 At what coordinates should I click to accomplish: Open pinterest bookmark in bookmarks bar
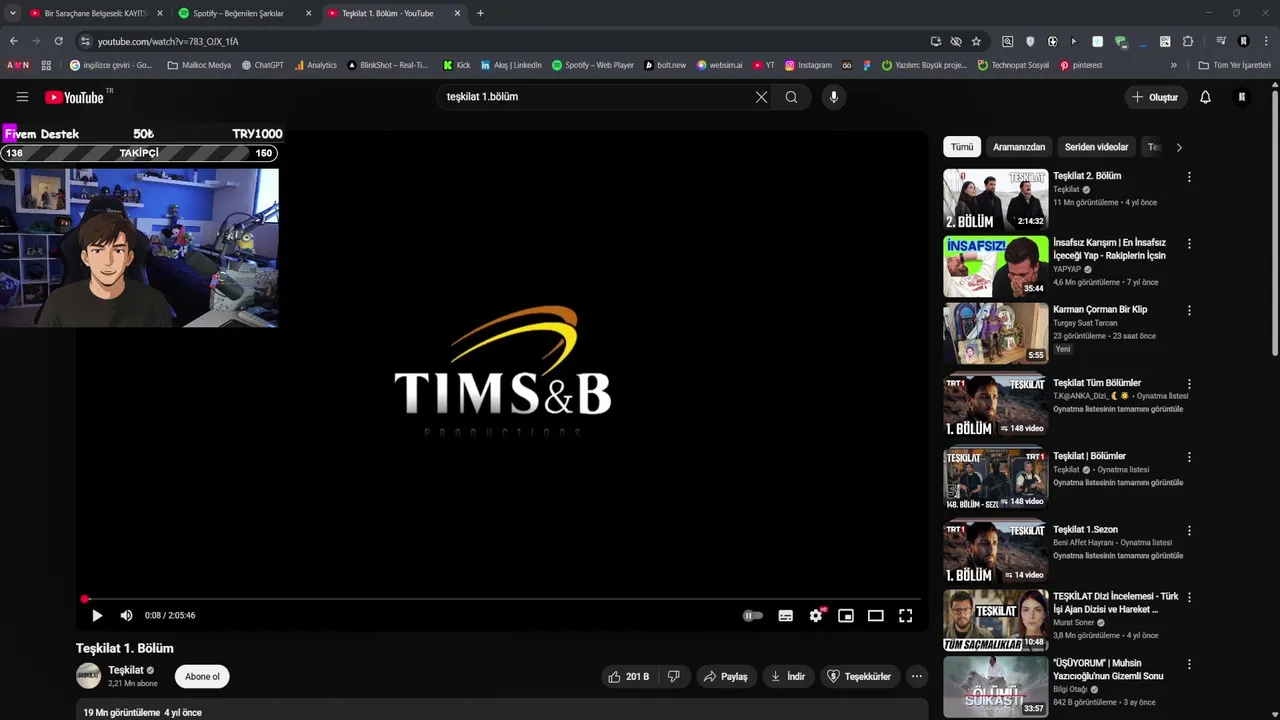click(1081, 65)
